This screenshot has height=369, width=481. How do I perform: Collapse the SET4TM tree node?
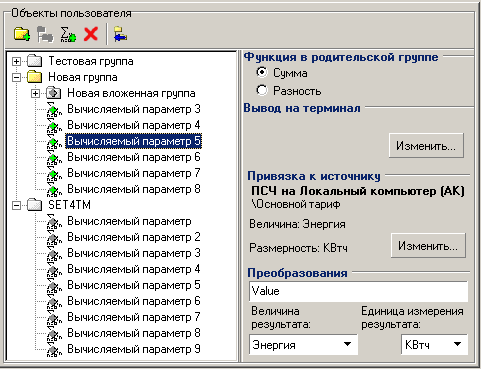pos(16,205)
